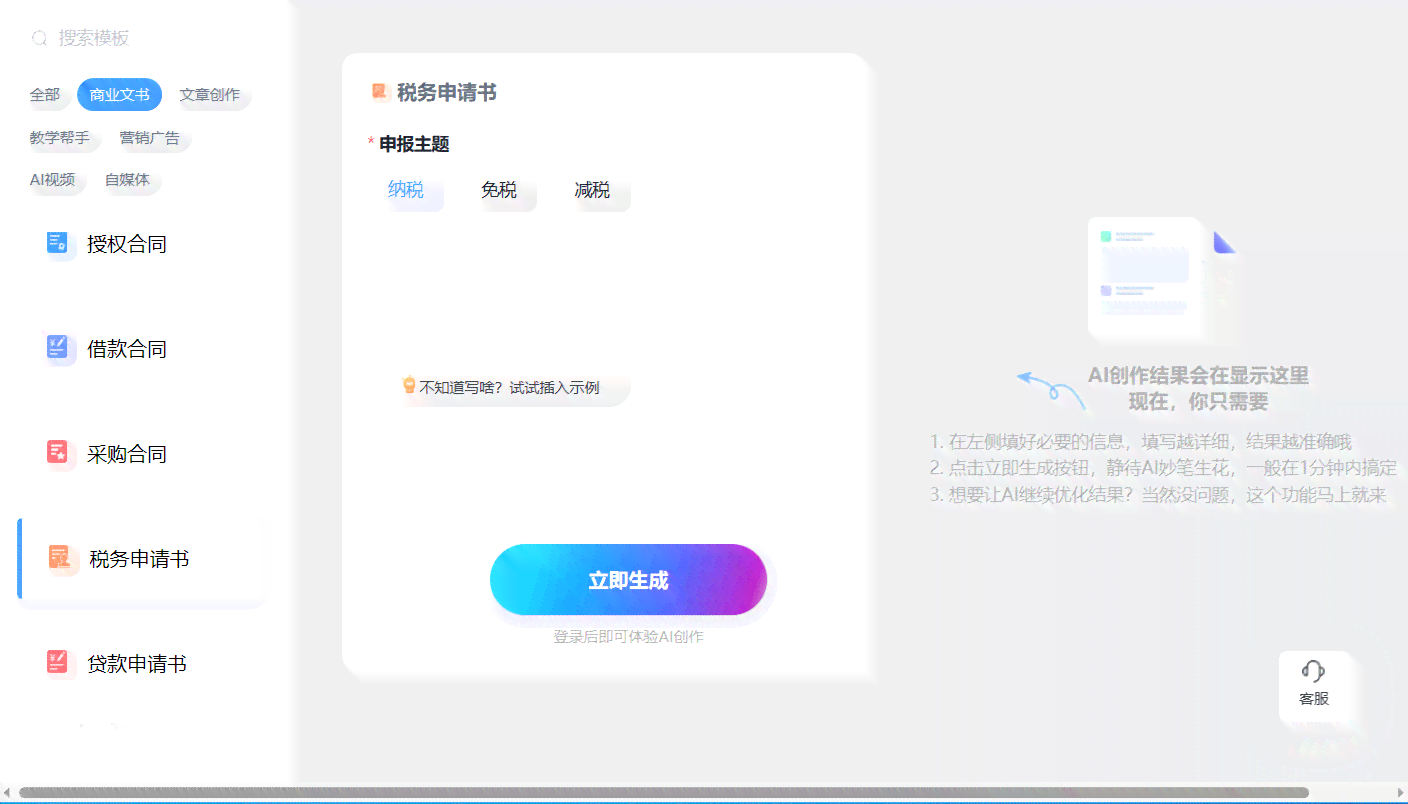Click the lightbulb hint icon
This screenshot has height=804, width=1408.
409,385
